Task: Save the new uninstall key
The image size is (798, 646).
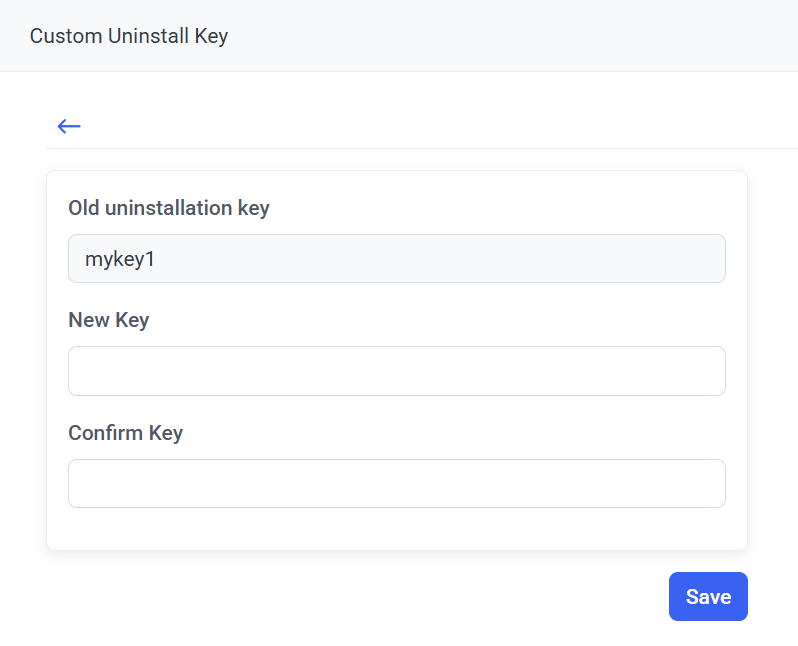Action: click(708, 597)
